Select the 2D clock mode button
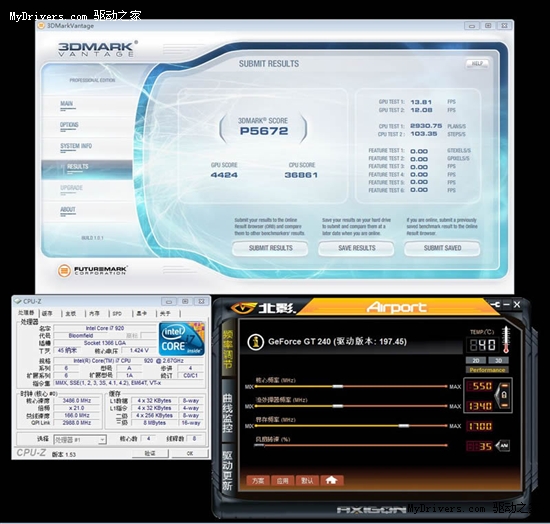 (476, 361)
